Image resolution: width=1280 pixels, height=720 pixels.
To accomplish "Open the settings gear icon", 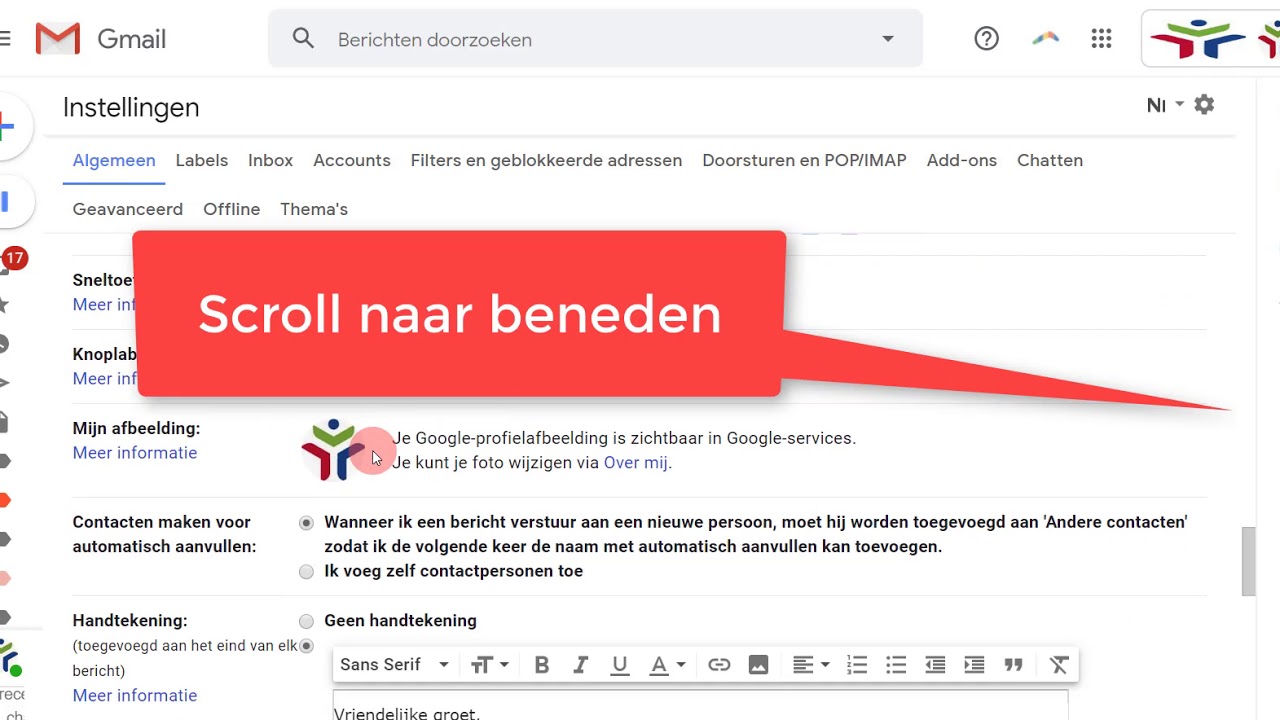I will point(1204,104).
